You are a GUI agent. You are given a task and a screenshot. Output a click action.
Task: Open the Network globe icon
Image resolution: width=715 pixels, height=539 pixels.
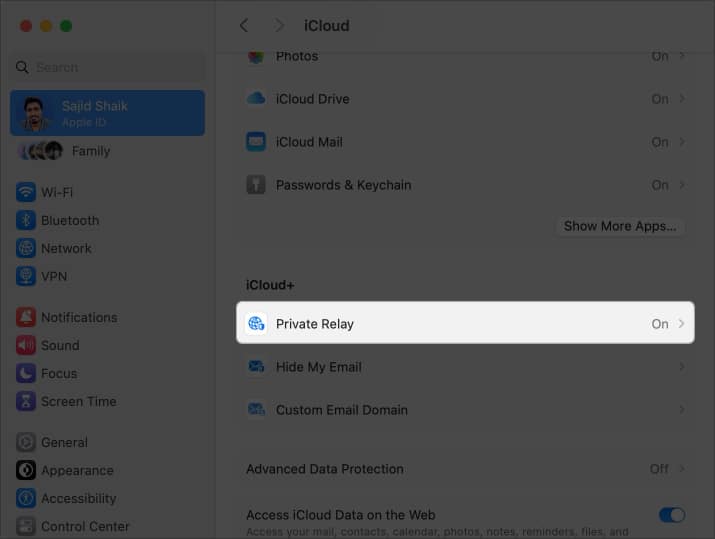(26, 249)
